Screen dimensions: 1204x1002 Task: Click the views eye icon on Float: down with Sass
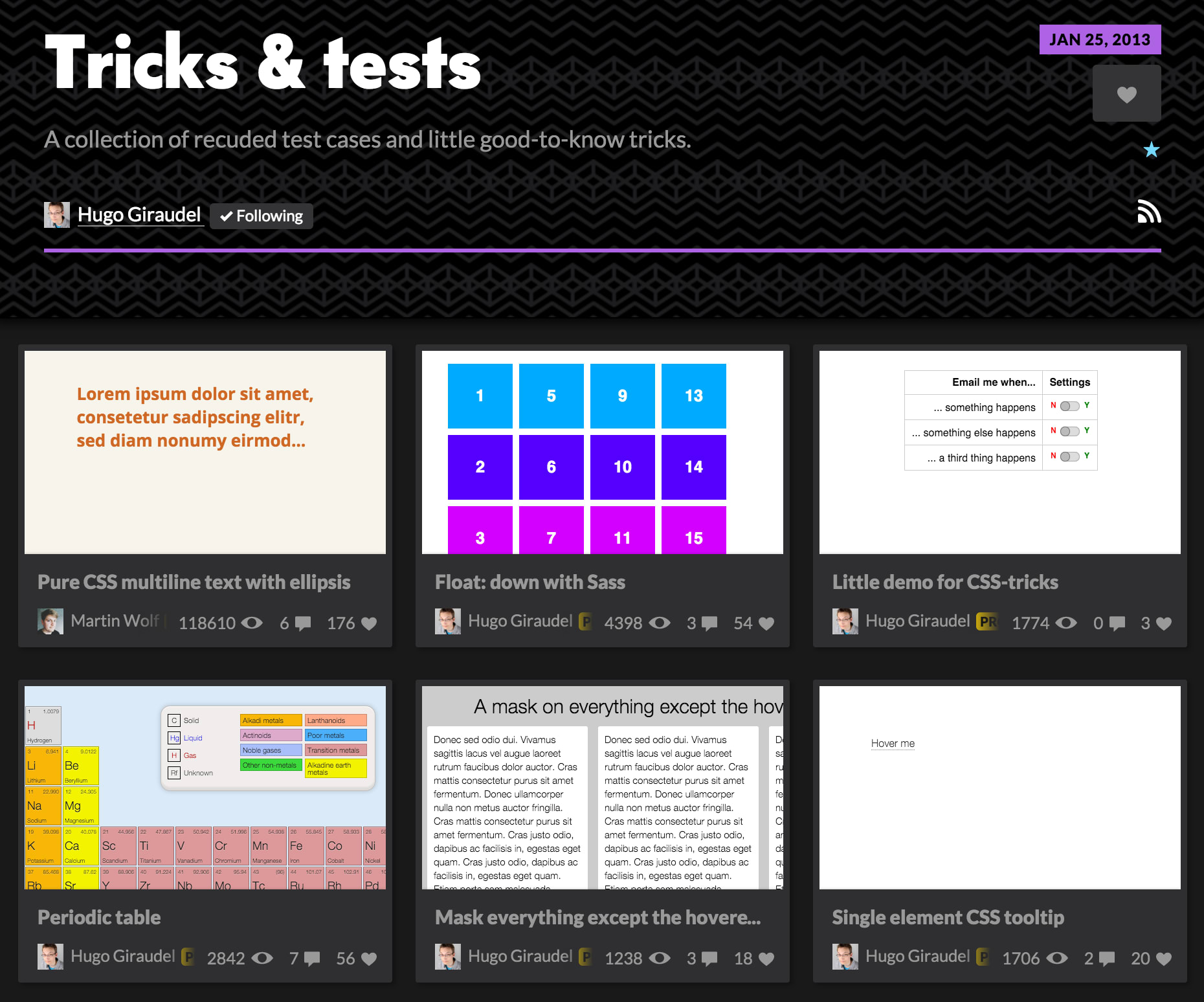click(x=660, y=623)
